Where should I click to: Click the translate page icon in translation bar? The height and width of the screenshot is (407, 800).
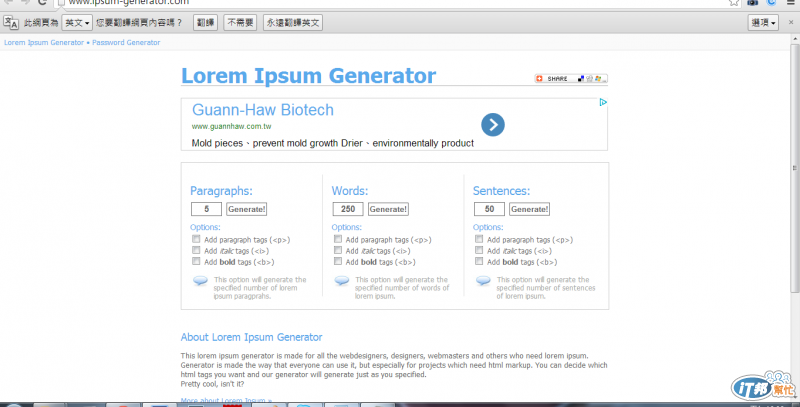(x=11, y=22)
